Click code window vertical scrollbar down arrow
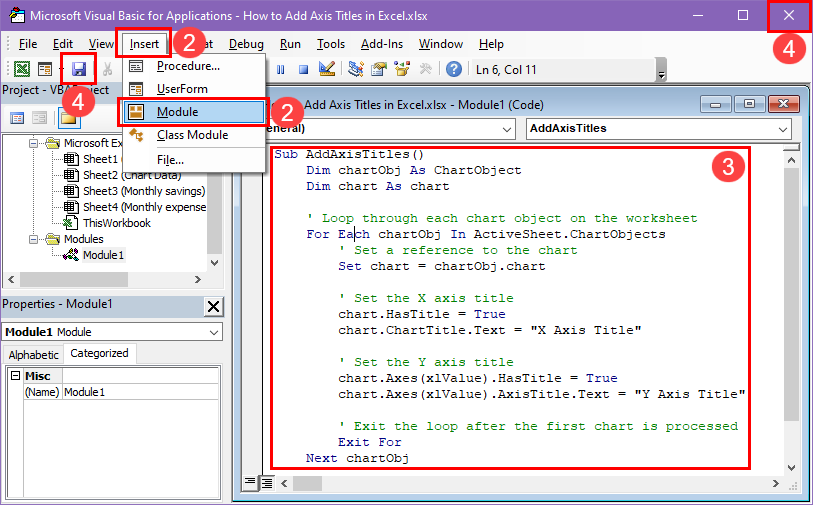The height and width of the screenshot is (505, 813). tap(791, 467)
